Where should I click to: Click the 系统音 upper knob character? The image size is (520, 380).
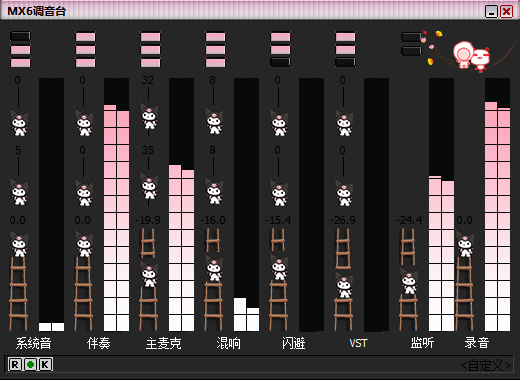(19, 122)
